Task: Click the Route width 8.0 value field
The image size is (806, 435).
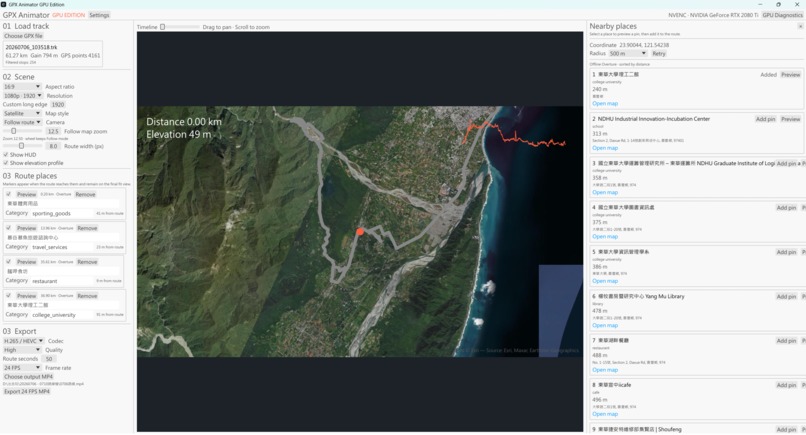Action: 53,146
